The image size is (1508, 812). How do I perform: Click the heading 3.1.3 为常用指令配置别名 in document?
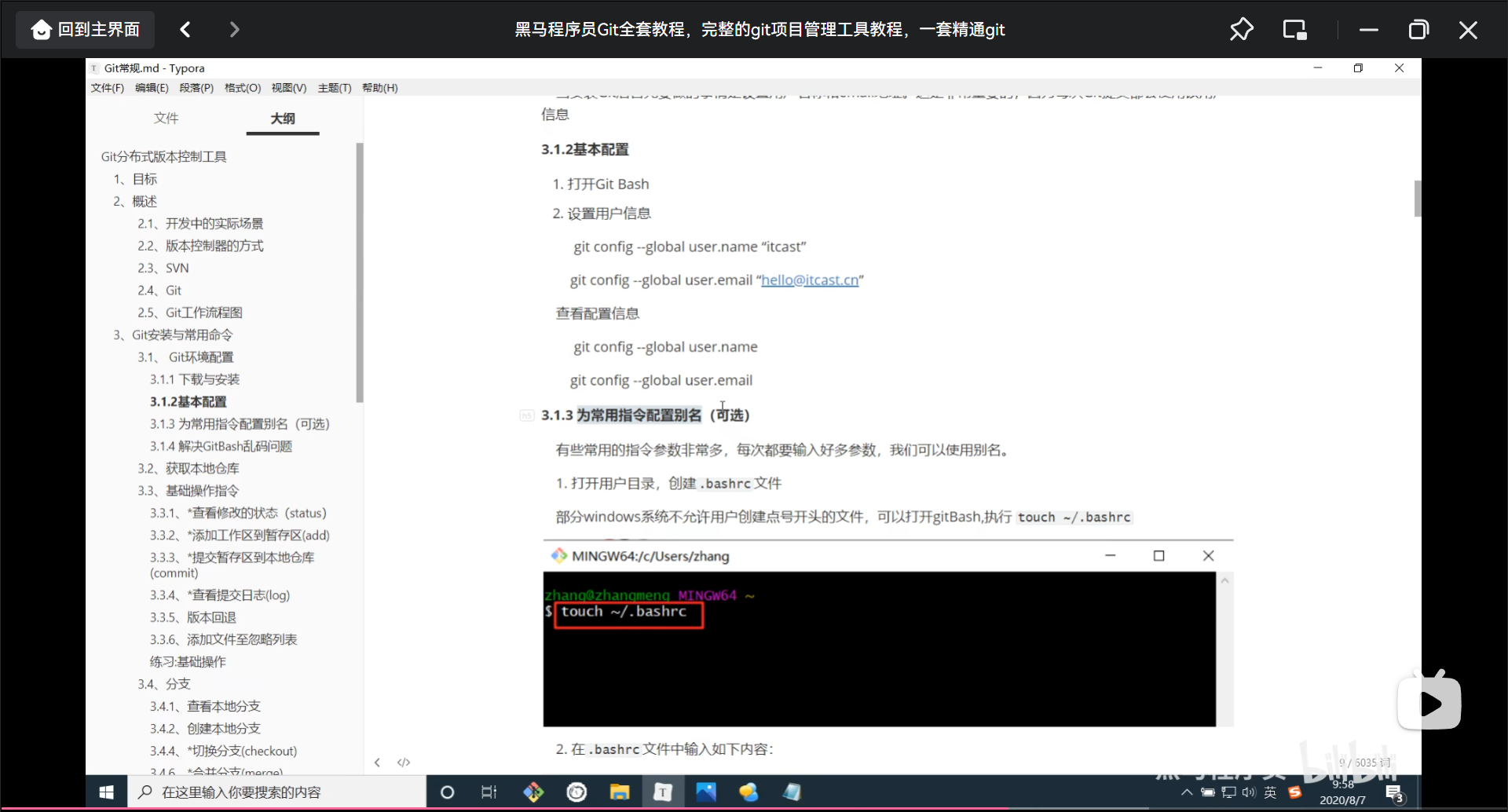[x=645, y=415]
